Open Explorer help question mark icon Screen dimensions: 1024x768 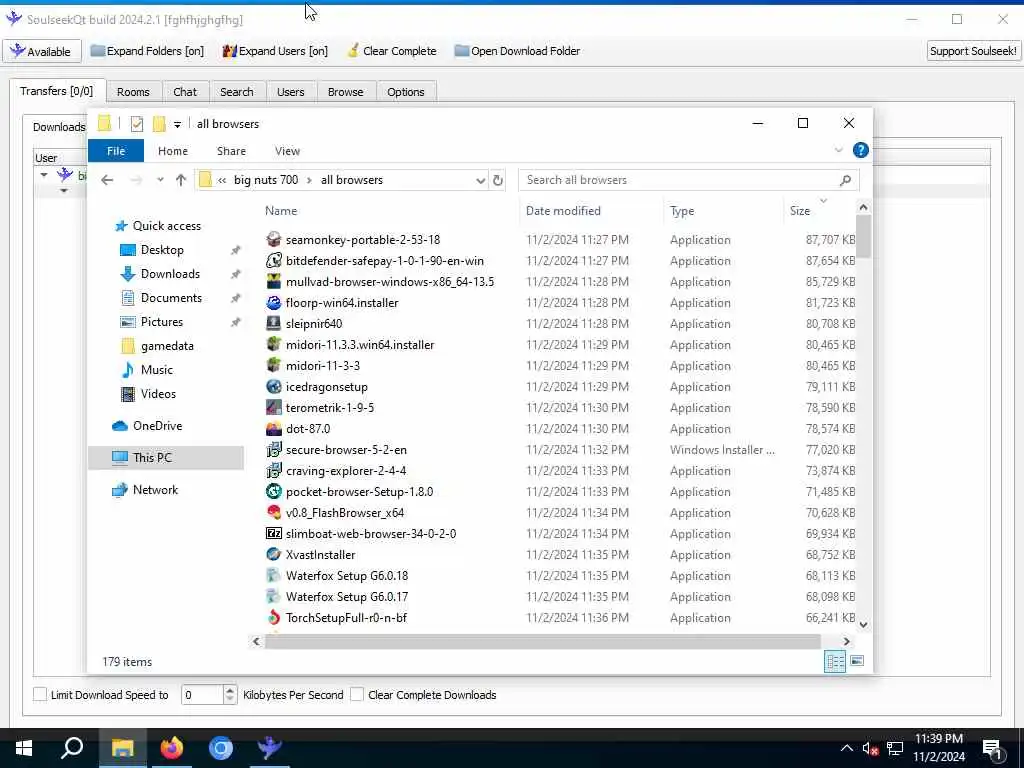click(860, 151)
